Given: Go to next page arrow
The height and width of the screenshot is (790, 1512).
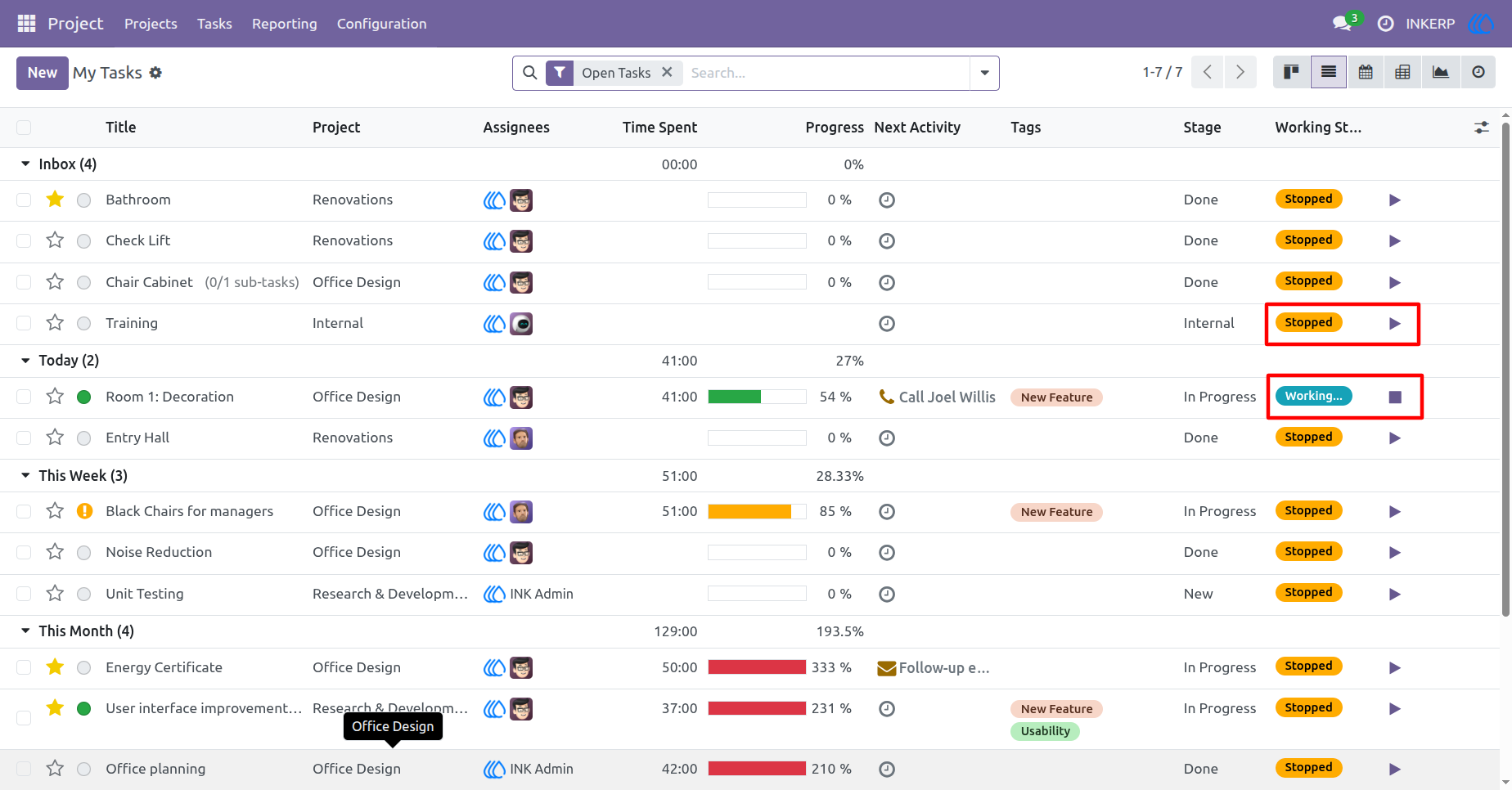Looking at the screenshot, I should click(1240, 73).
